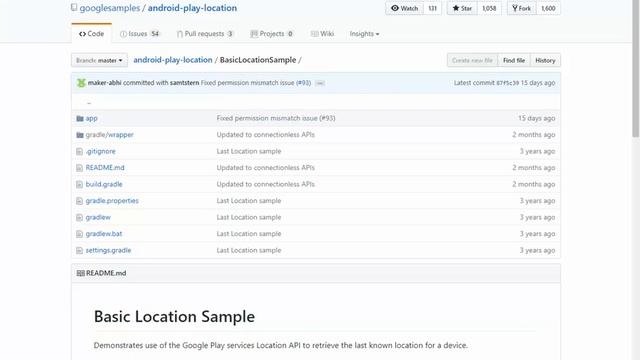The width and height of the screenshot is (640, 360).
Task: Expand commit message ellipsis button
Action: pos(320,83)
